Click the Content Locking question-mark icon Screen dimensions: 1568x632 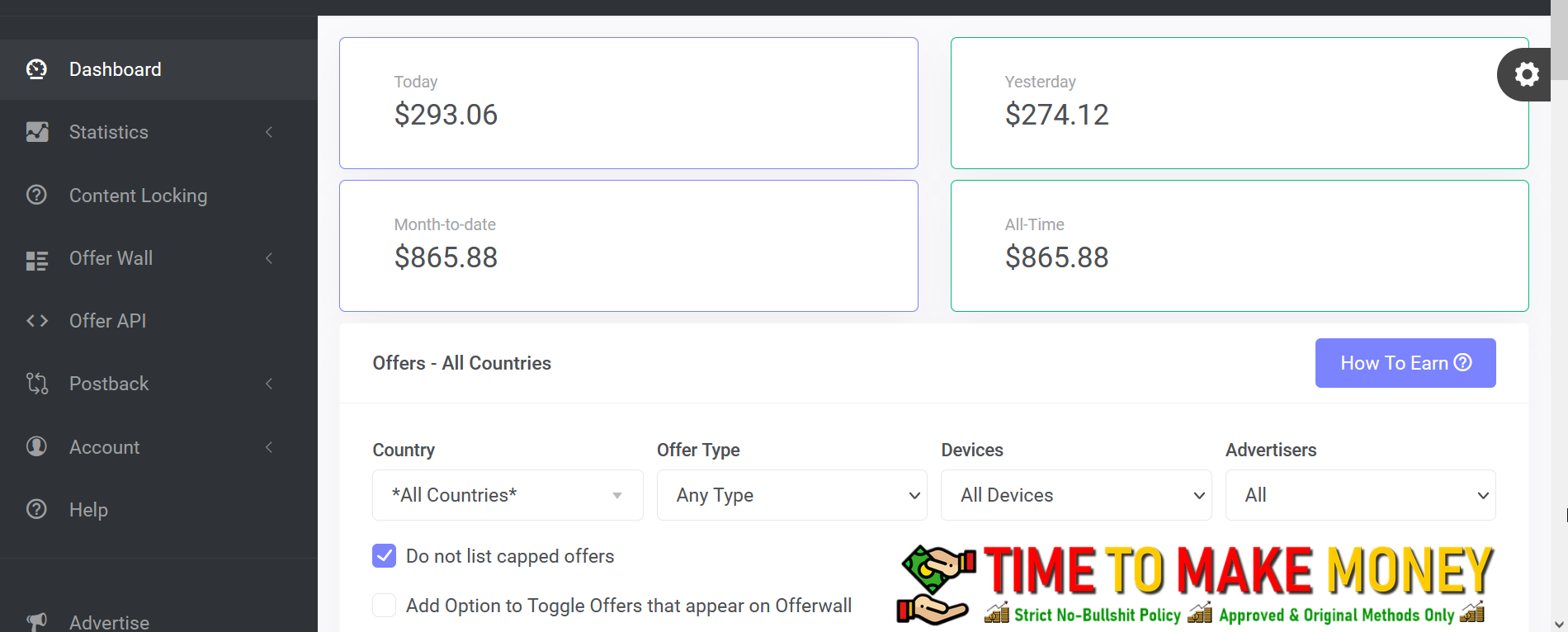tap(36, 195)
